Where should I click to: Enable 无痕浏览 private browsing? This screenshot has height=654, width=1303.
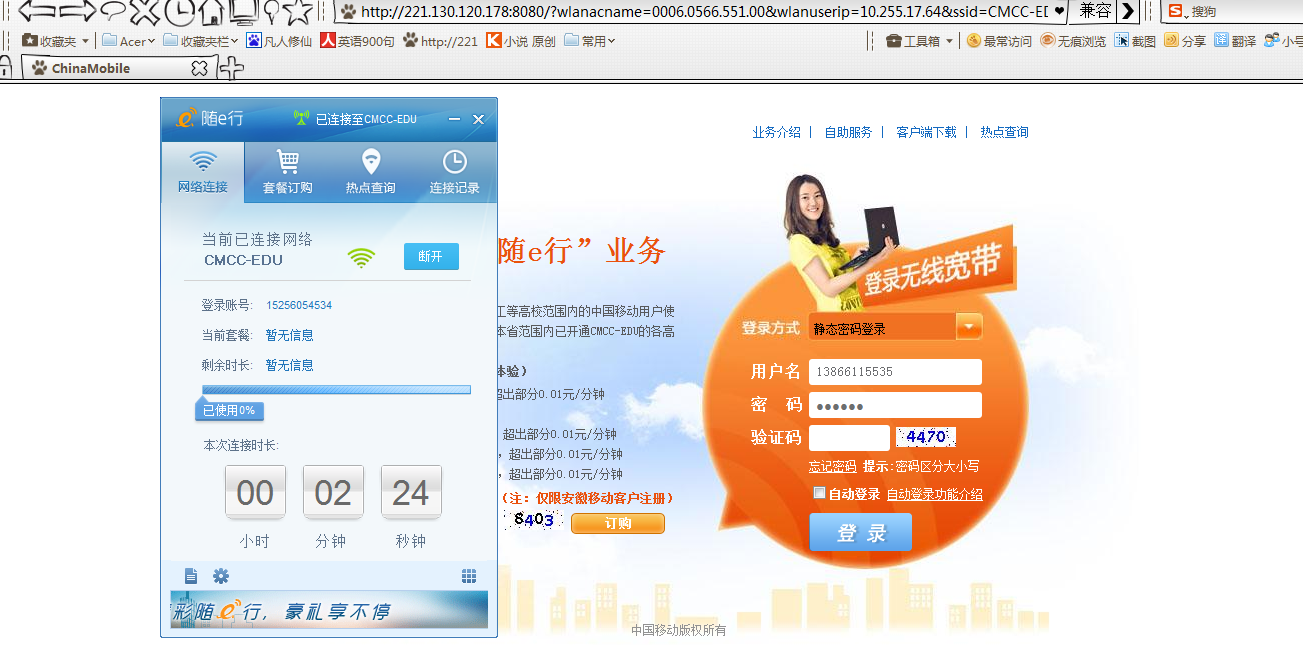point(1074,41)
